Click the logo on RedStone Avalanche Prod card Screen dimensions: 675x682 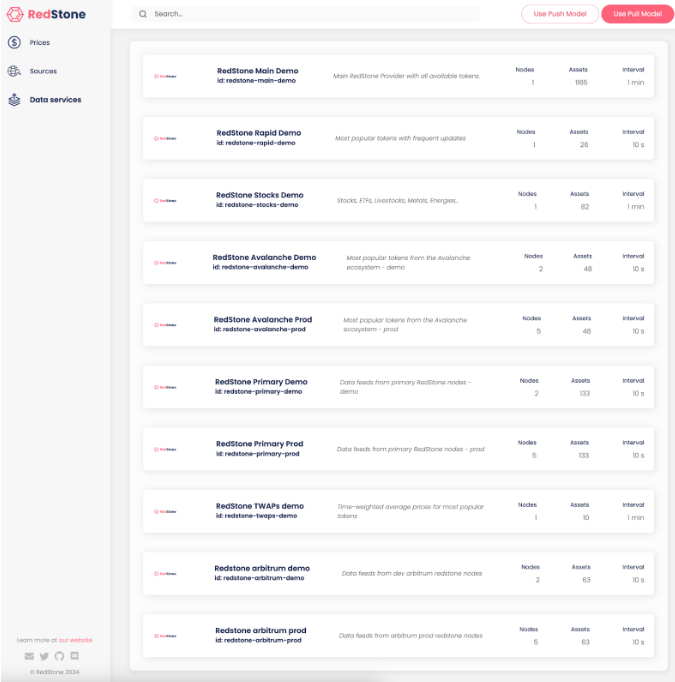pyautogui.click(x=165, y=325)
